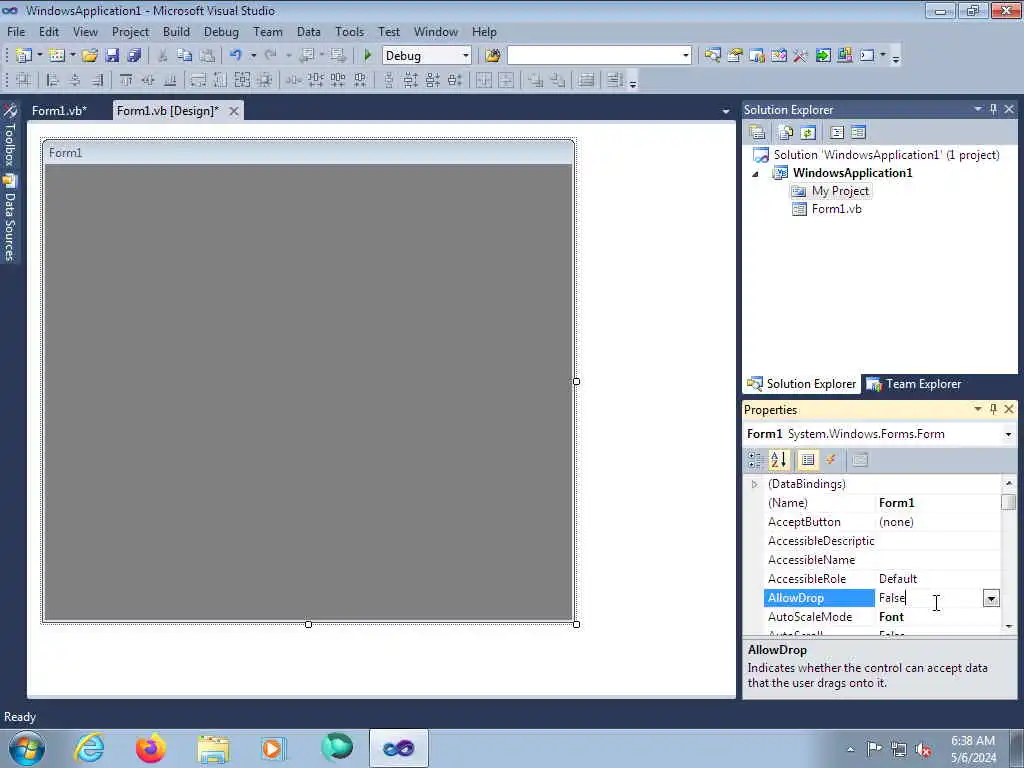Screen dimensions: 1024x768
Task: Open the Properties Window toolbar icon
Action: (735, 56)
